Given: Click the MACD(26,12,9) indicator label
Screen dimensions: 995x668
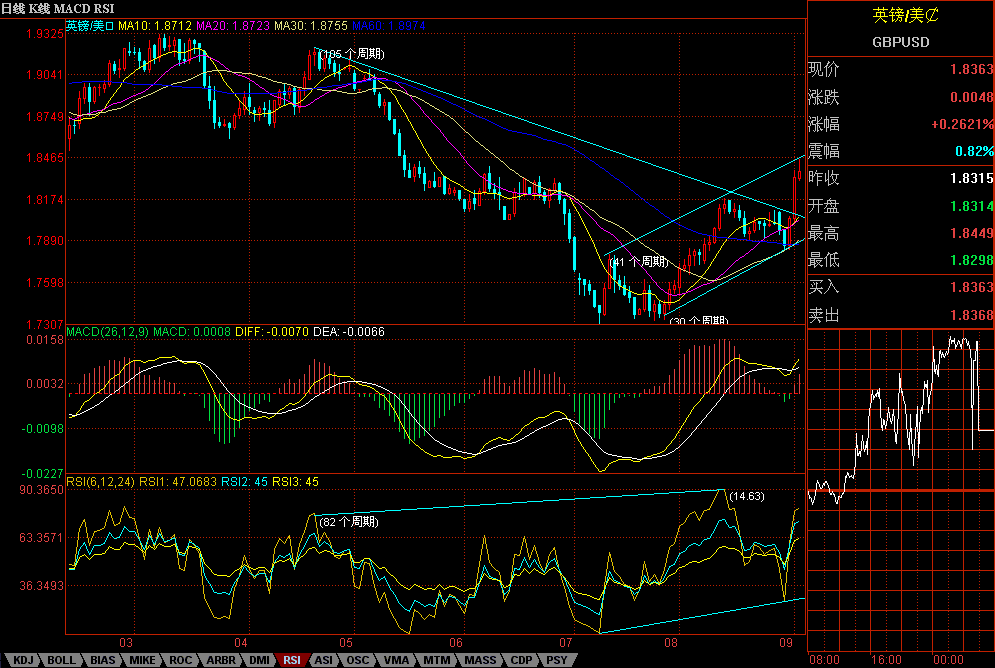Looking at the screenshot, I should (x=108, y=332).
